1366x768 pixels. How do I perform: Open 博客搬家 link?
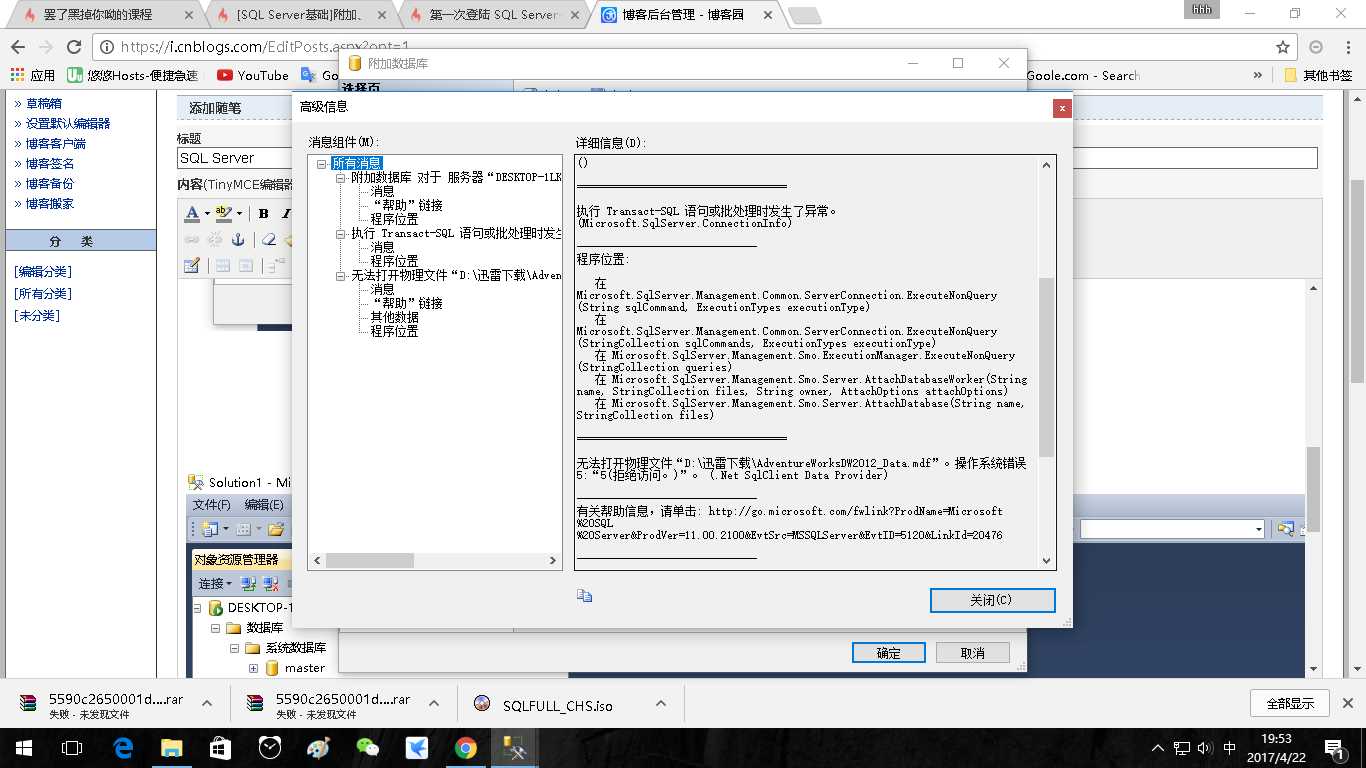tap(50, 203)
